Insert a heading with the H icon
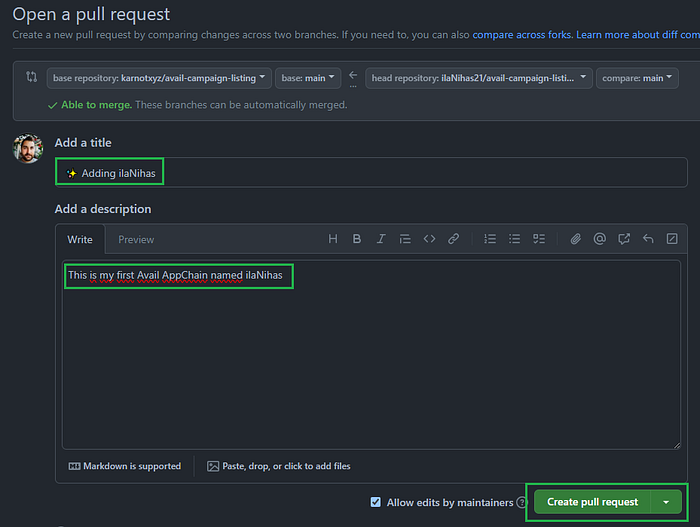The height and width of the screenshot is (527, 700). coord(333,239)
